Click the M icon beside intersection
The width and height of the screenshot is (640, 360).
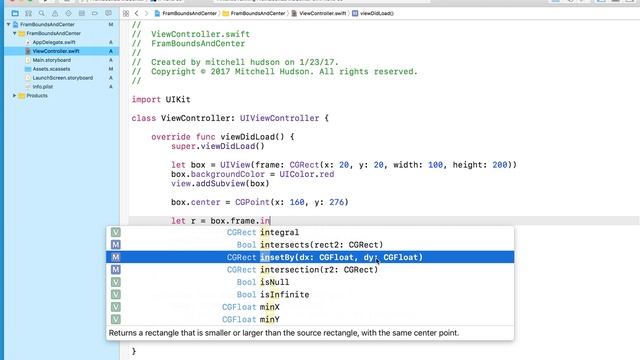coord(116,270)
